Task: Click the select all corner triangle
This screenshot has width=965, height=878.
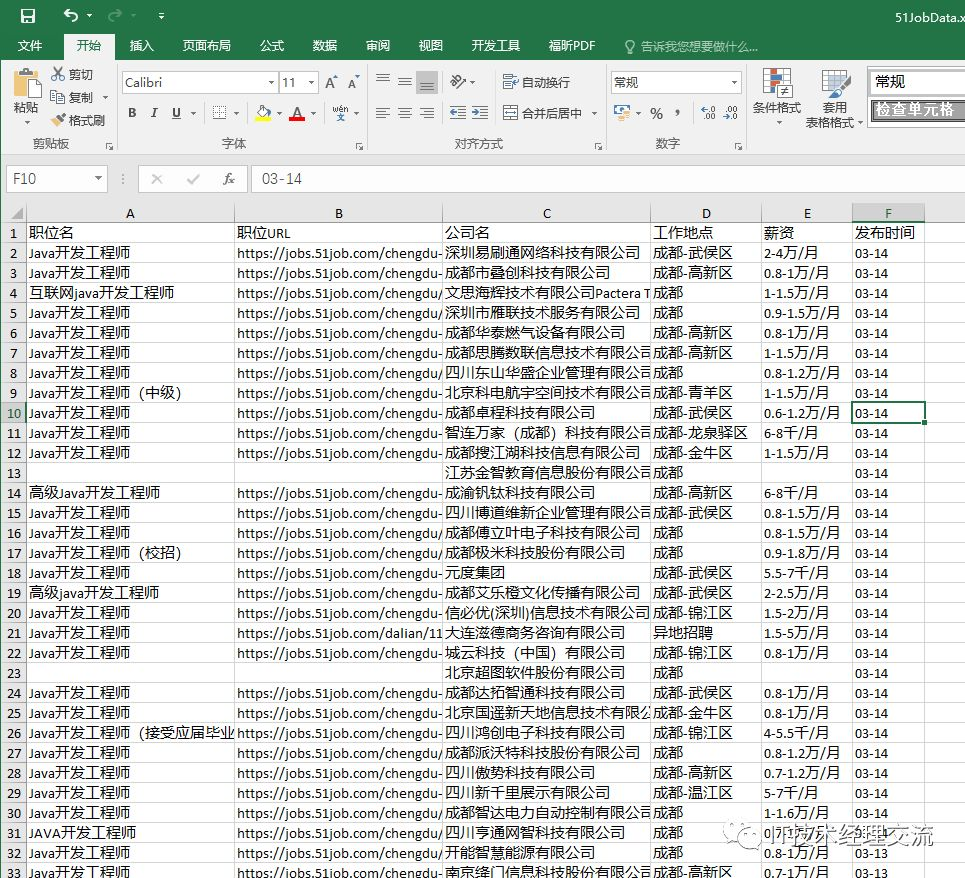Action: [x=15, y=214]
